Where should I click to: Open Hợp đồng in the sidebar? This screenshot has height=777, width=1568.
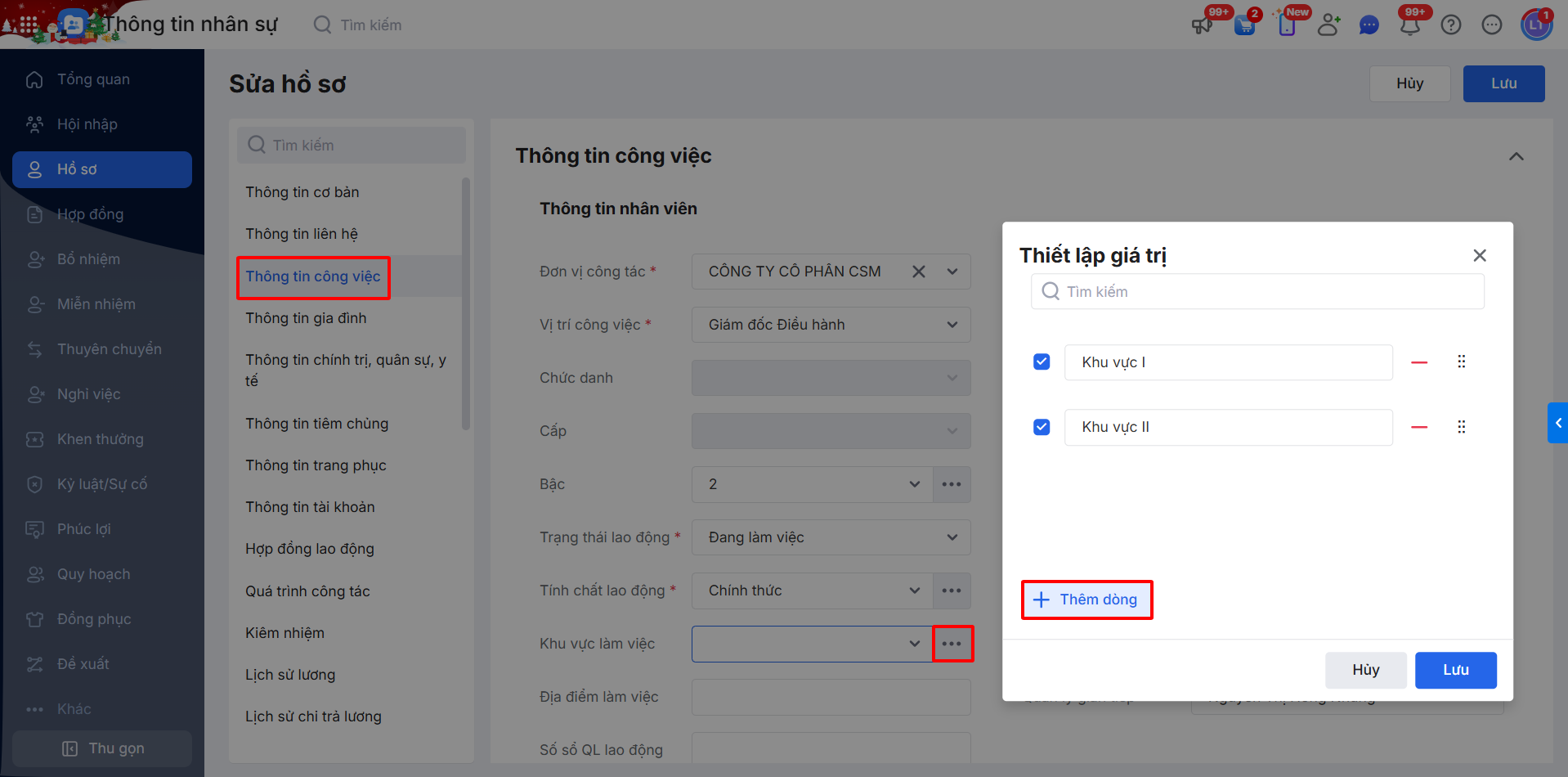90,214
